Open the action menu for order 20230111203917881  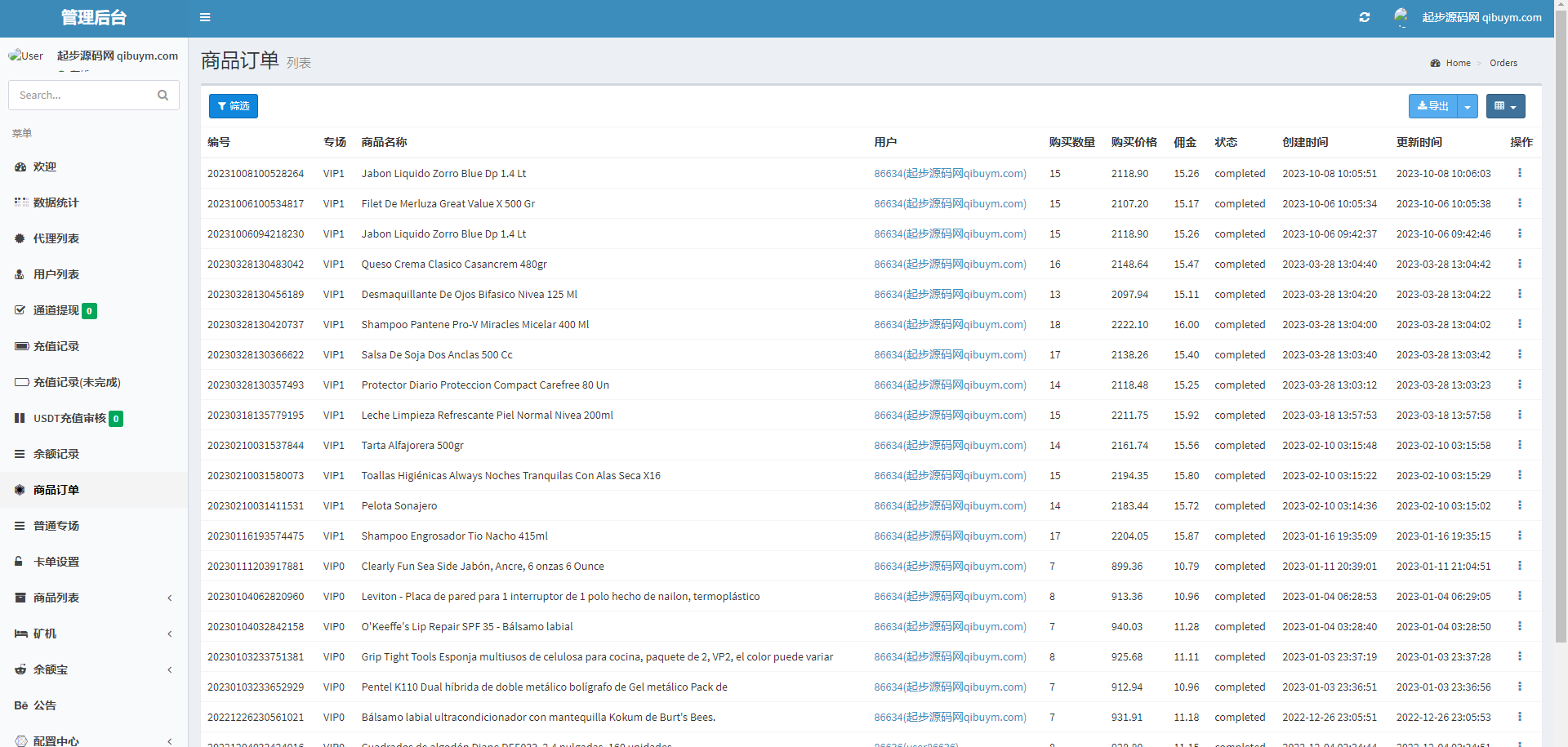coord(1519,566)
